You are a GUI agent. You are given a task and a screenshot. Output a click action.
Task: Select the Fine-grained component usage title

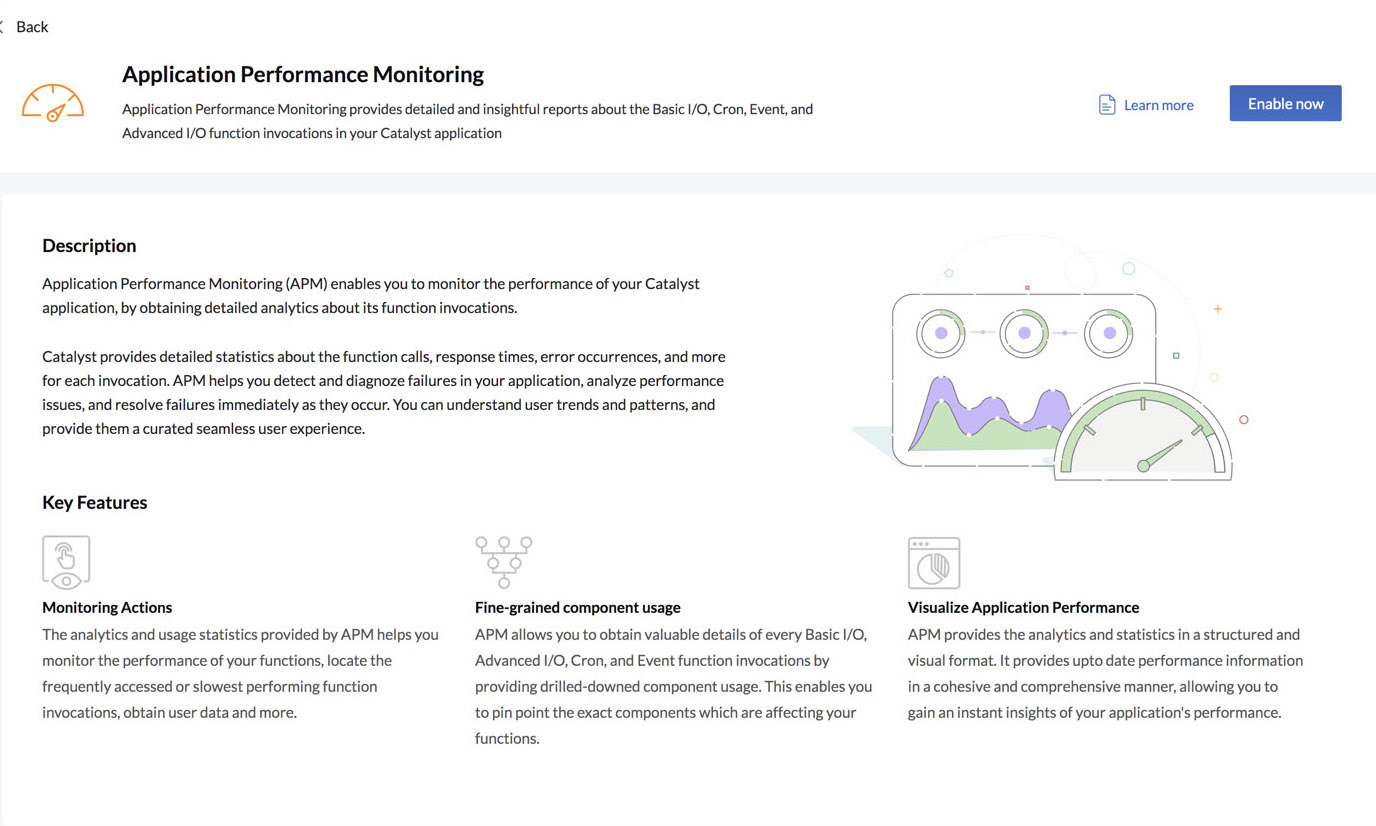[x=577, y=607]
